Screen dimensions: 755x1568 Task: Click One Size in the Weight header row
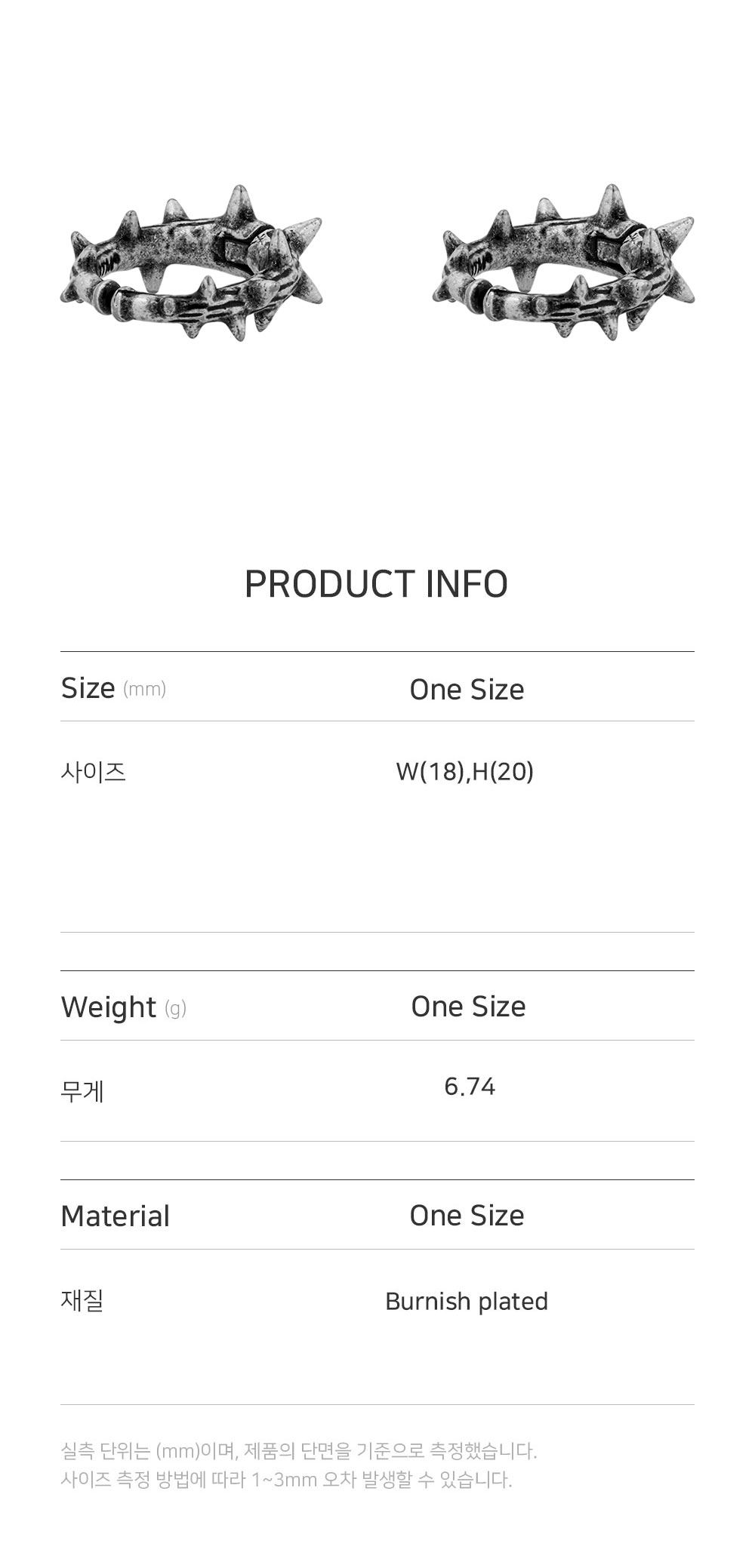point(468,1007)
